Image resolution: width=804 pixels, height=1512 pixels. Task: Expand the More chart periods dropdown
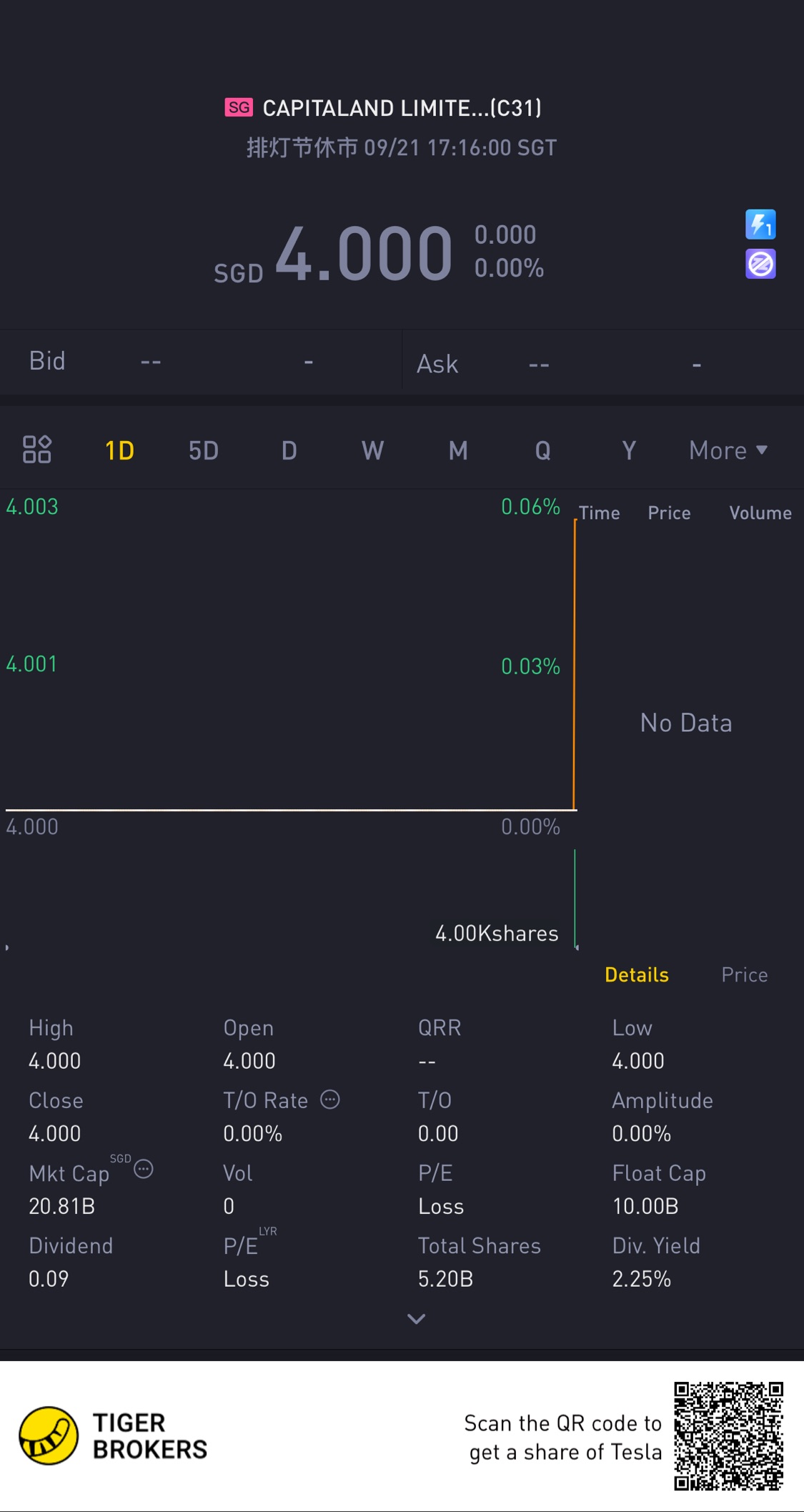pos(728,450)
